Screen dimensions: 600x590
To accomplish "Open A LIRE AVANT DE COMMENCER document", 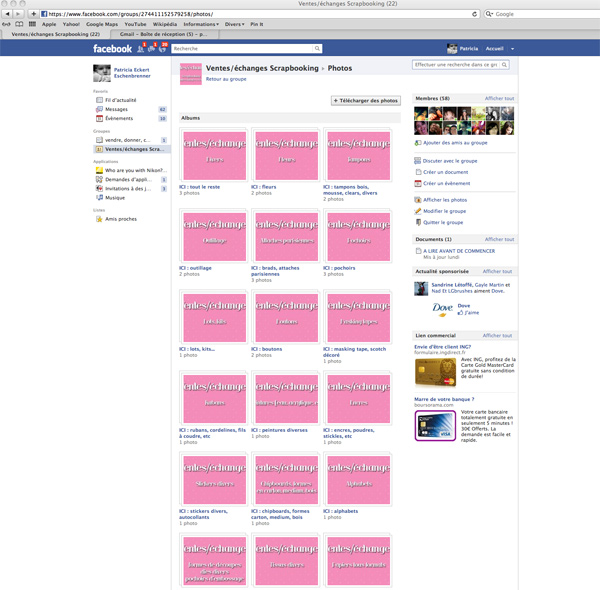I will (459, 251).
